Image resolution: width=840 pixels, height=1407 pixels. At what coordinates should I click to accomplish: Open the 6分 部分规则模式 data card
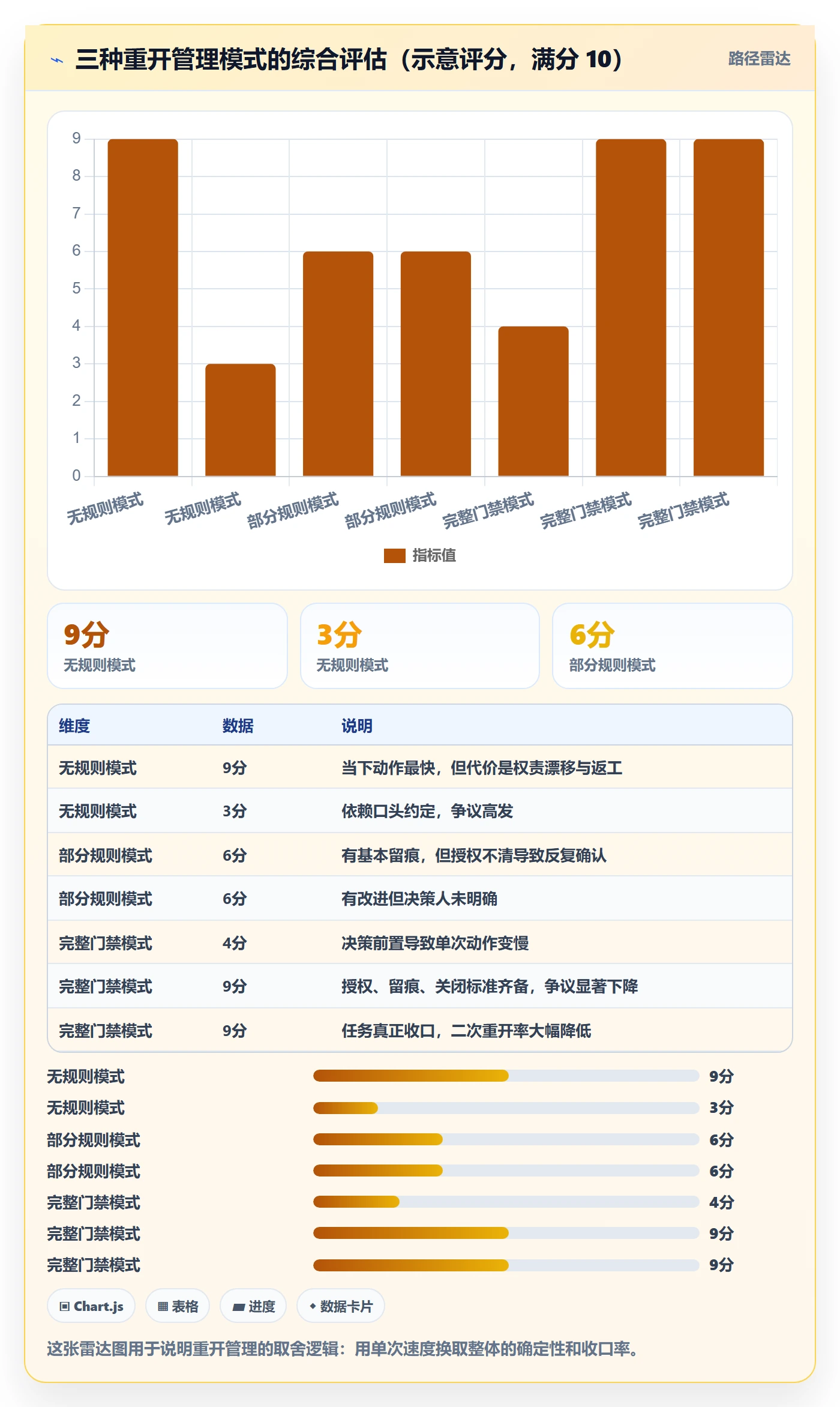pyautogui.click(x=672, y=646)
